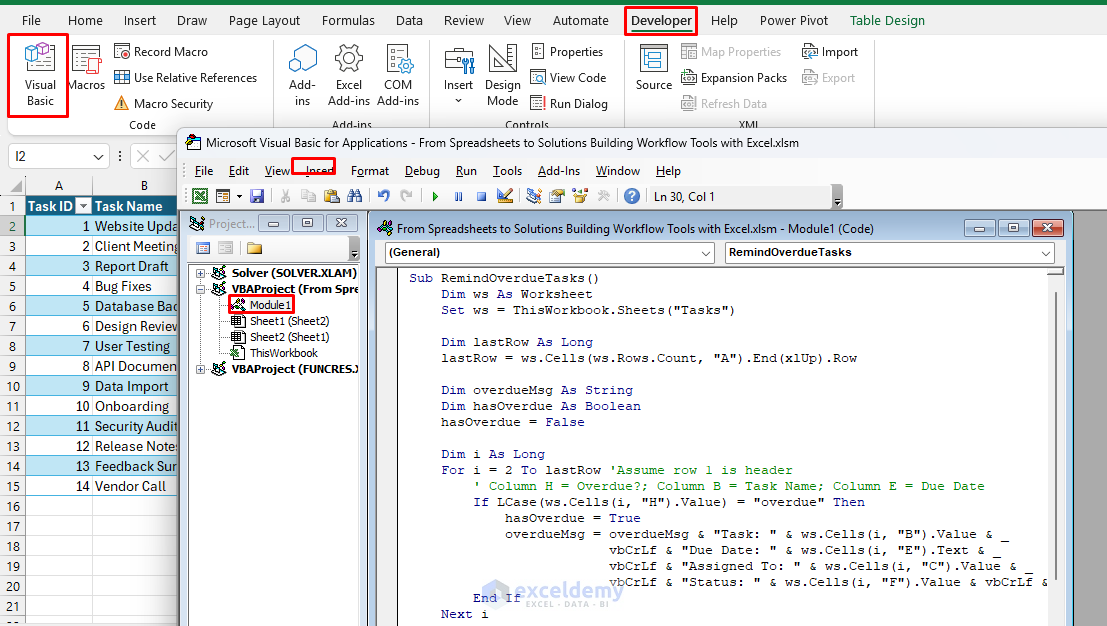The width and height of the screenshot is (1107, 626).
Task: Click View Code icon in Project Explorer
Action: pos(203,248)
